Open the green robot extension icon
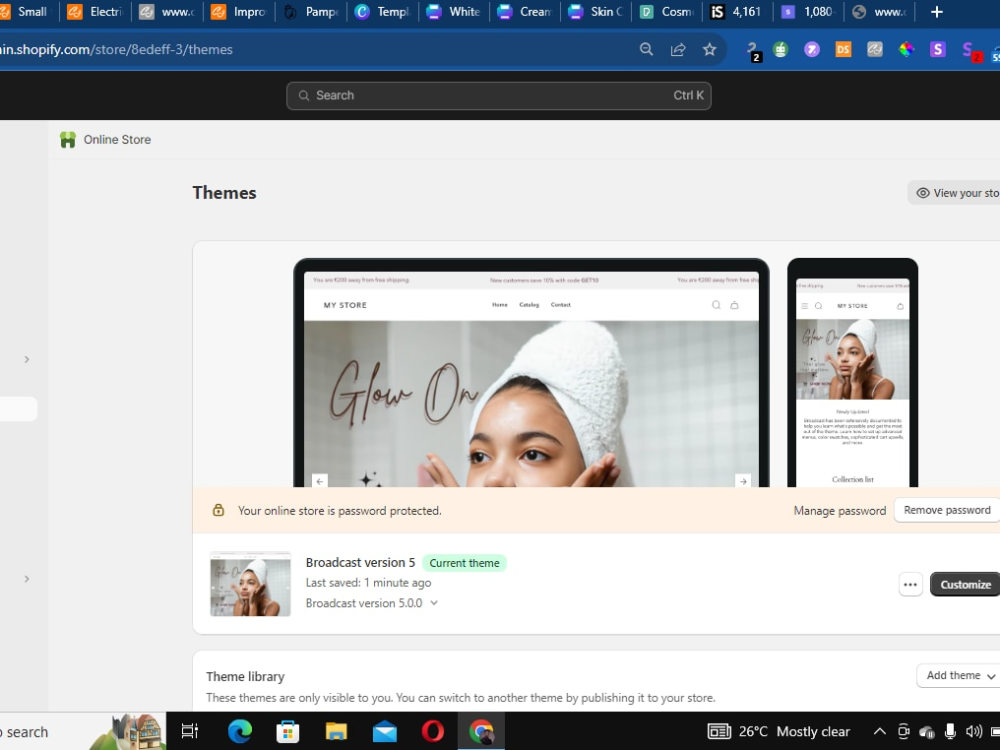The height and width of the screenshot is (750, 1000). point(781,49)
